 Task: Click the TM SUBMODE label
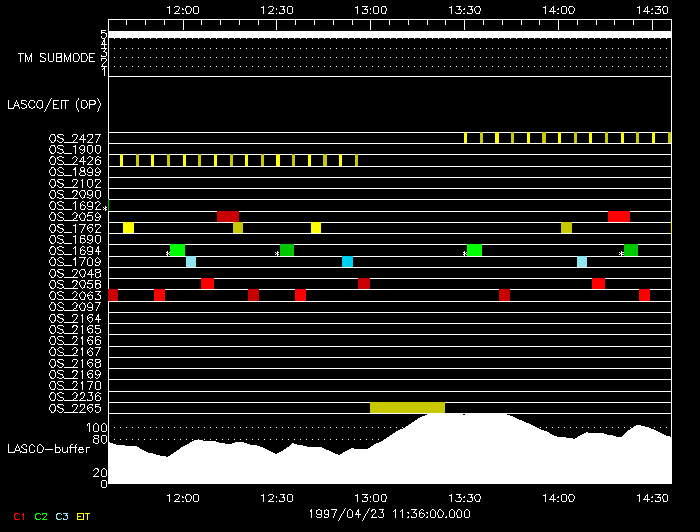point(56,58)
